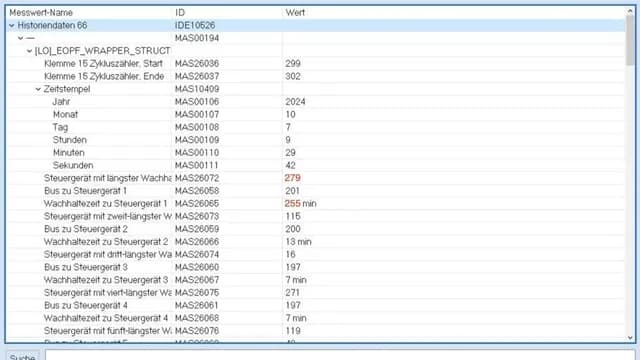Click the Wert value 119
Image resolution: width=640 pixels, height=360 pixels.
tap(293, 331)
